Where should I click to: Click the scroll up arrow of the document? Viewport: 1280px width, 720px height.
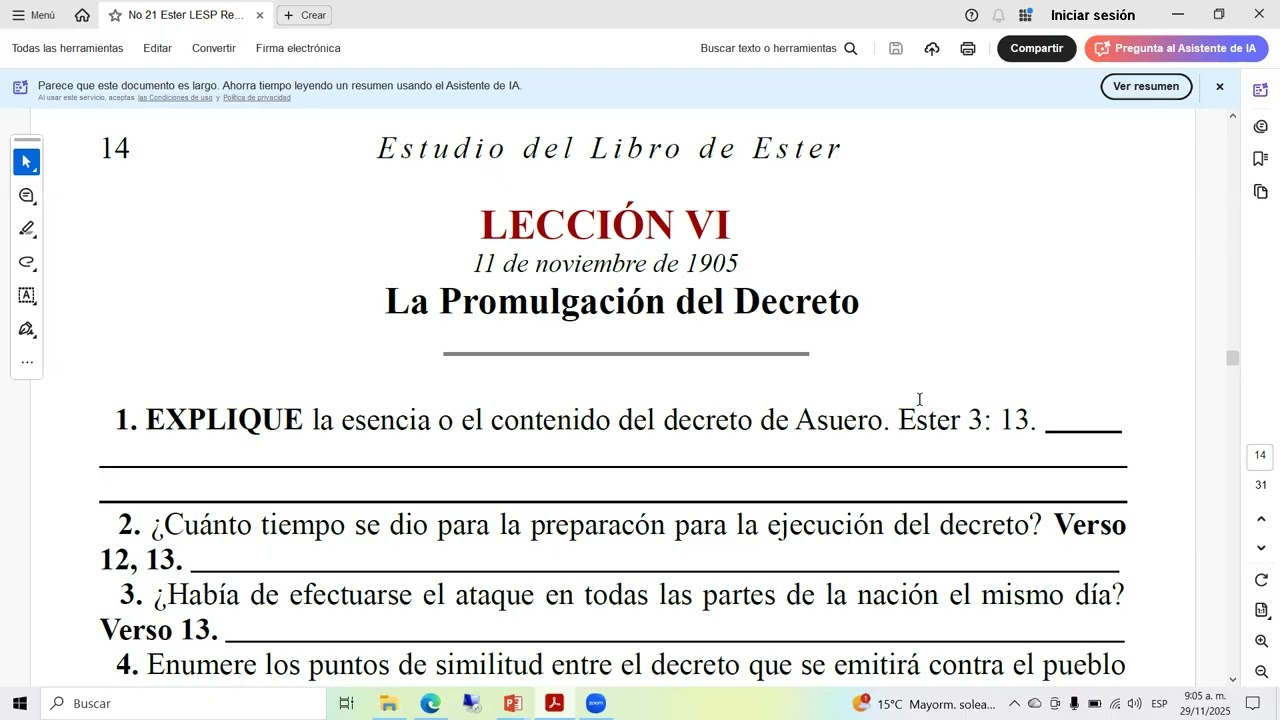point(1233,117)
